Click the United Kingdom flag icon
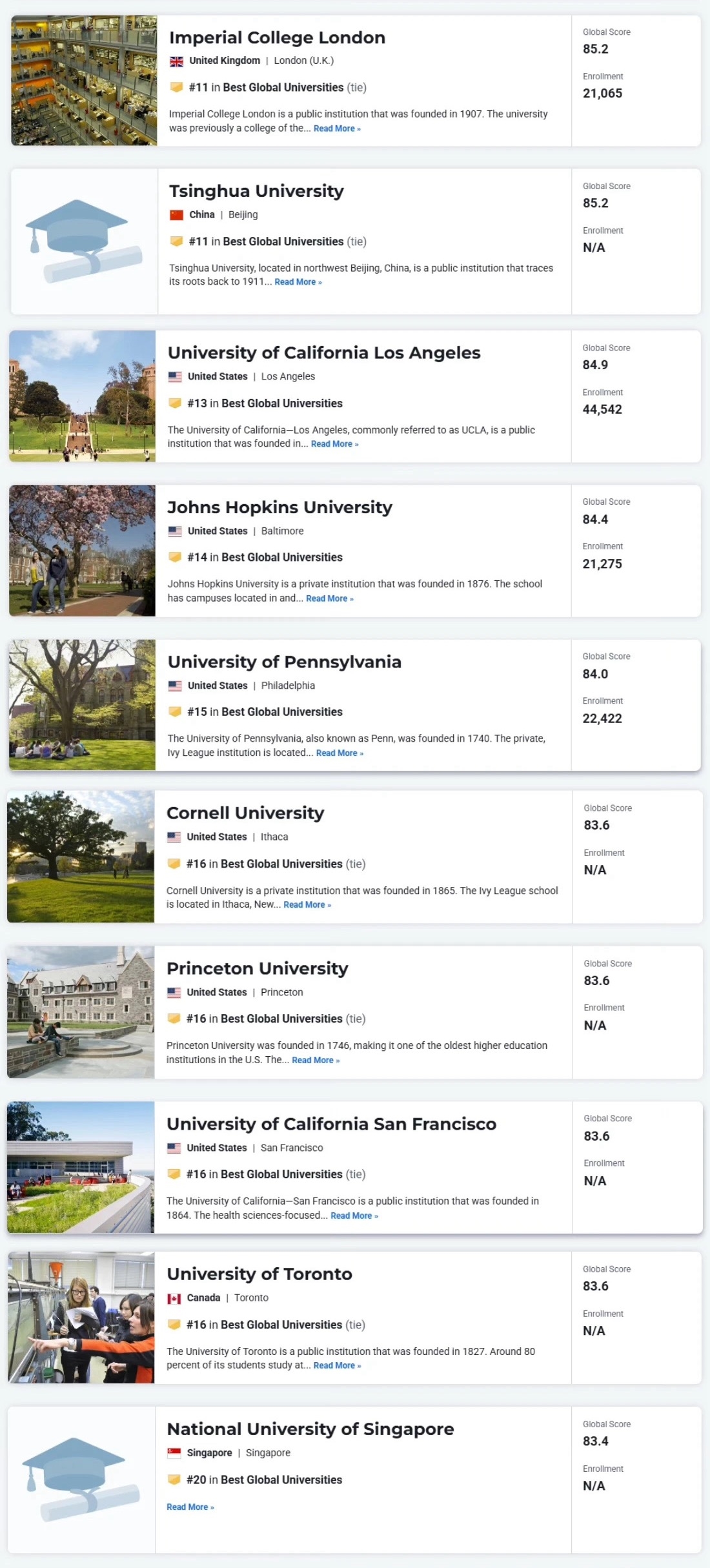Image resolution: width=710 pixels, height=1568 pixels. coord(176,61)
